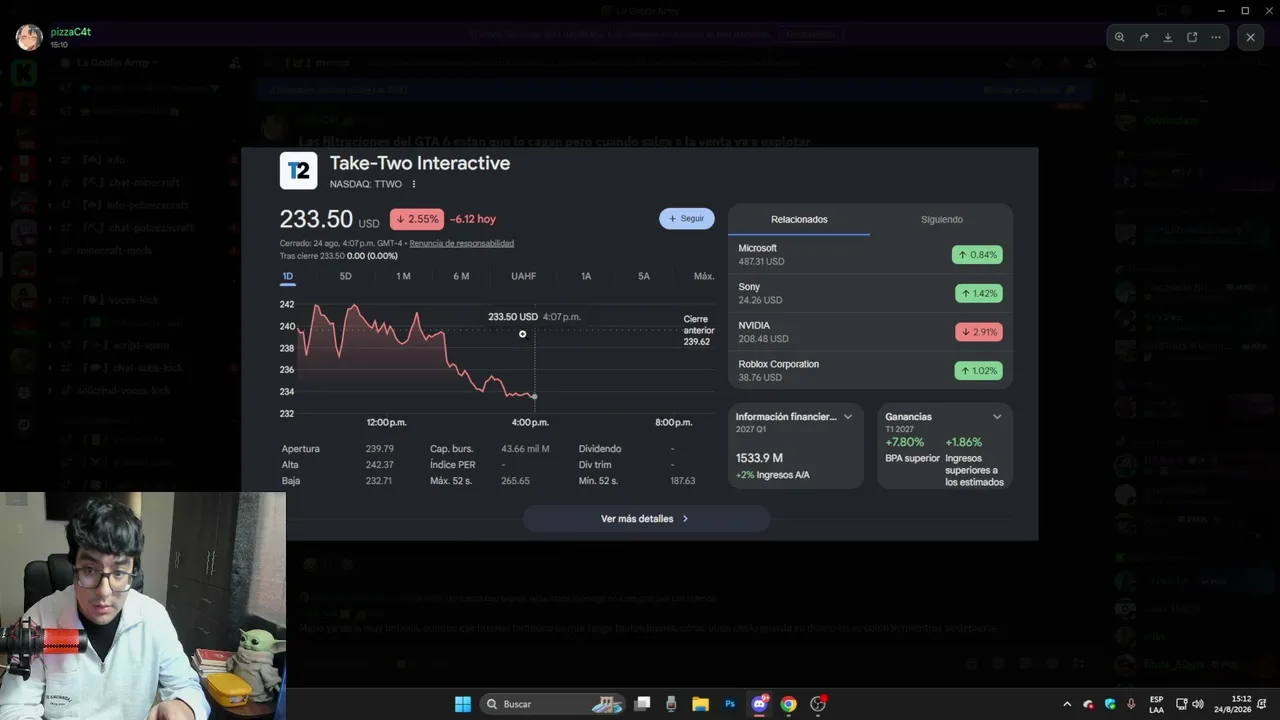
Task: Click Roblox's 1.02% change badge
Action: tap(977, 371)
